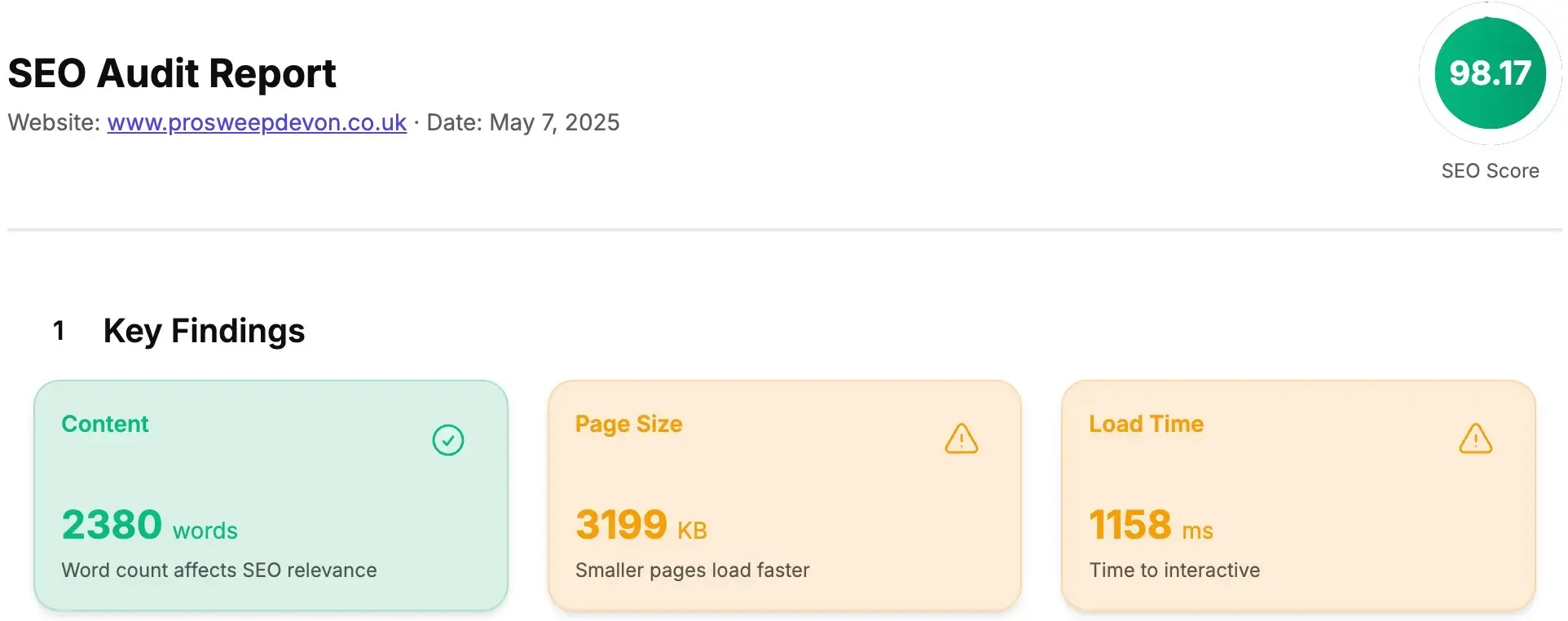Click the warning triangle icon in Page Size card
Viewport: 1568px width, 621px height.
pyautogui.click(x=962, y=438)
